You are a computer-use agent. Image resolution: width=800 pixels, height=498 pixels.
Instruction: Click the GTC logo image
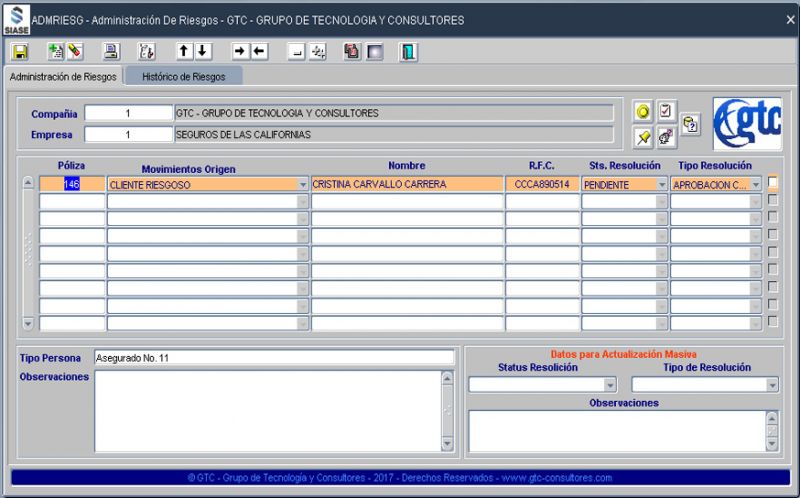point(747,124)
